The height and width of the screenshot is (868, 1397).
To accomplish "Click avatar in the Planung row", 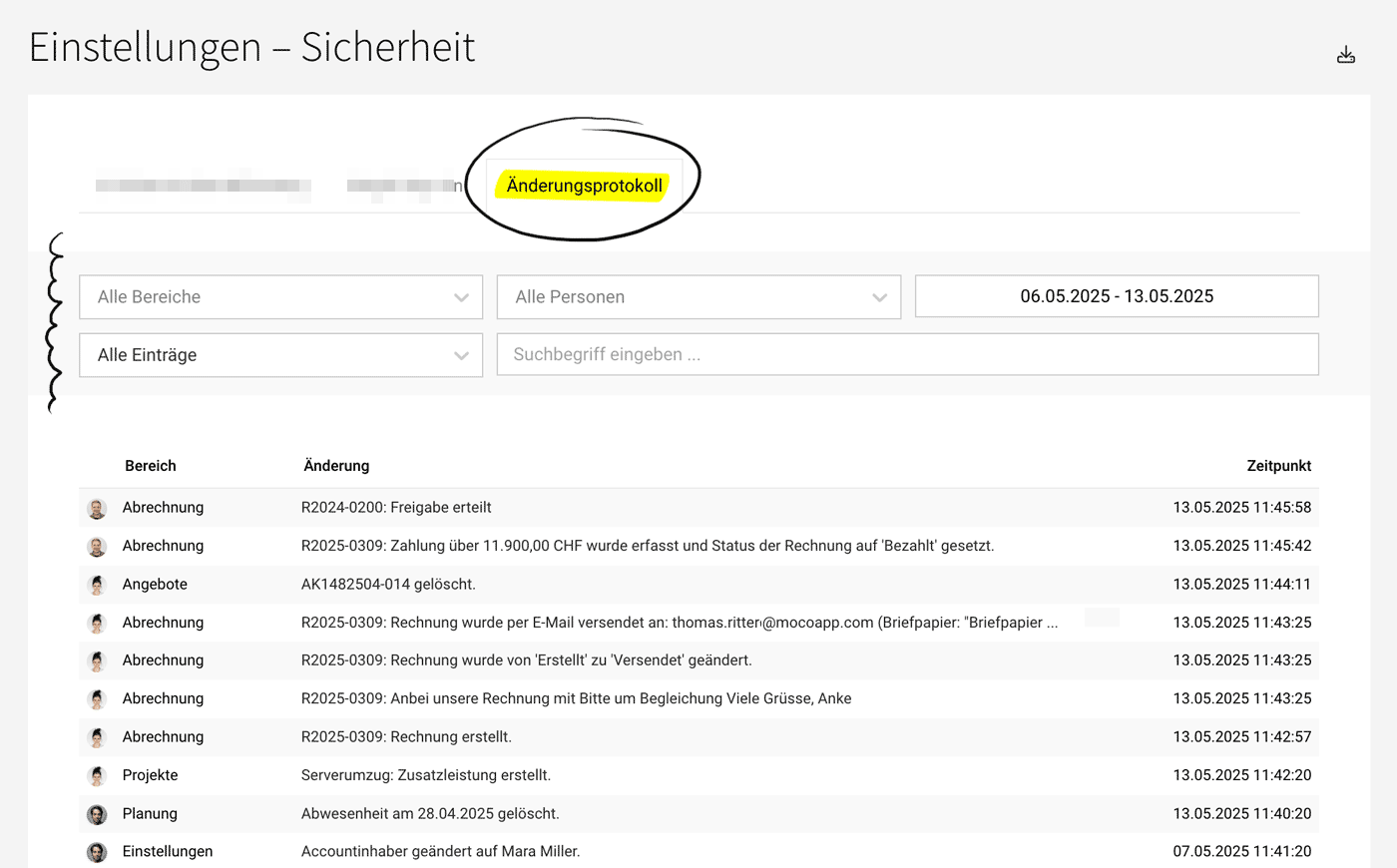I will coord(97,814).
